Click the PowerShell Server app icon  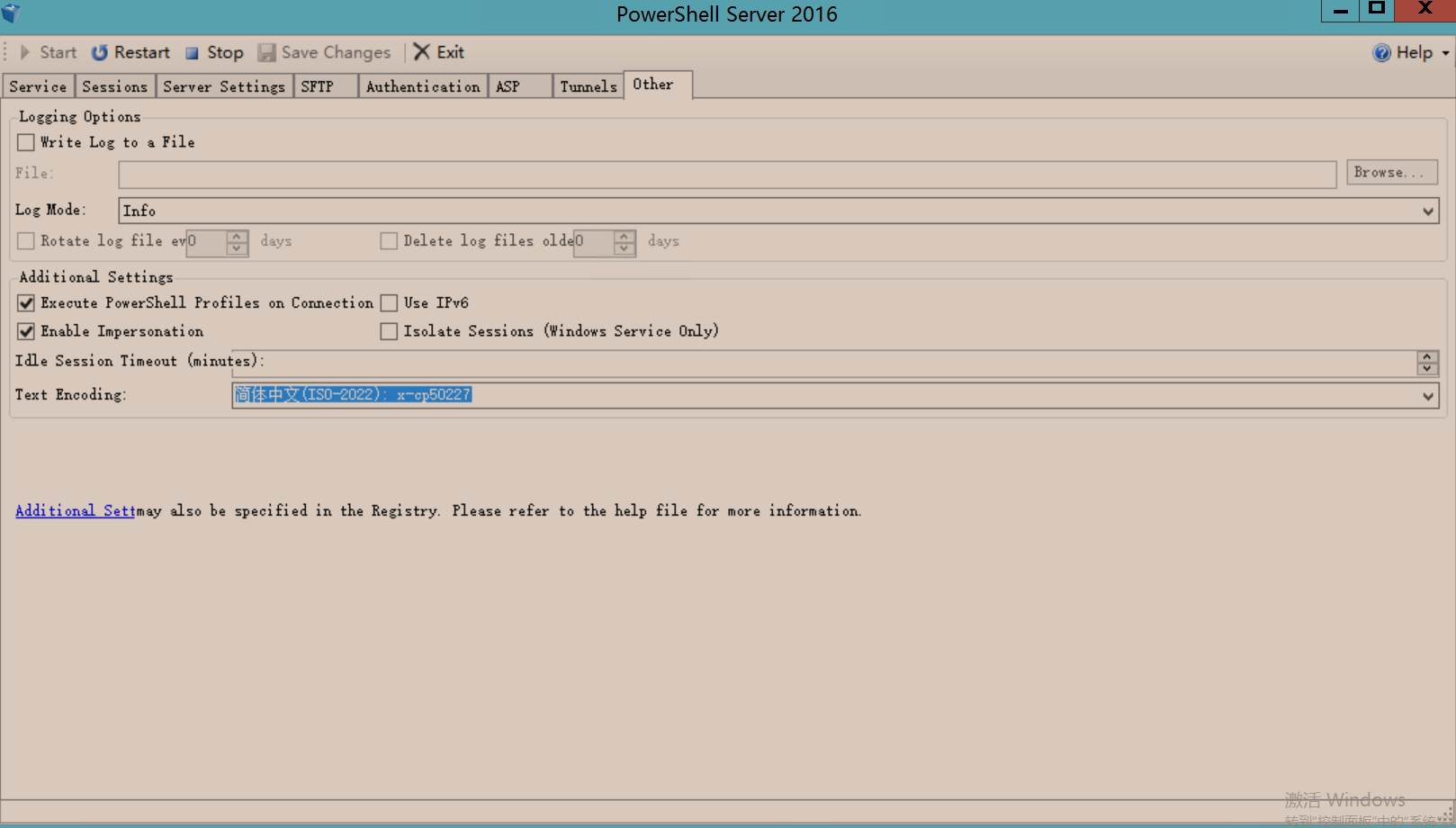(x=11, y=13)
